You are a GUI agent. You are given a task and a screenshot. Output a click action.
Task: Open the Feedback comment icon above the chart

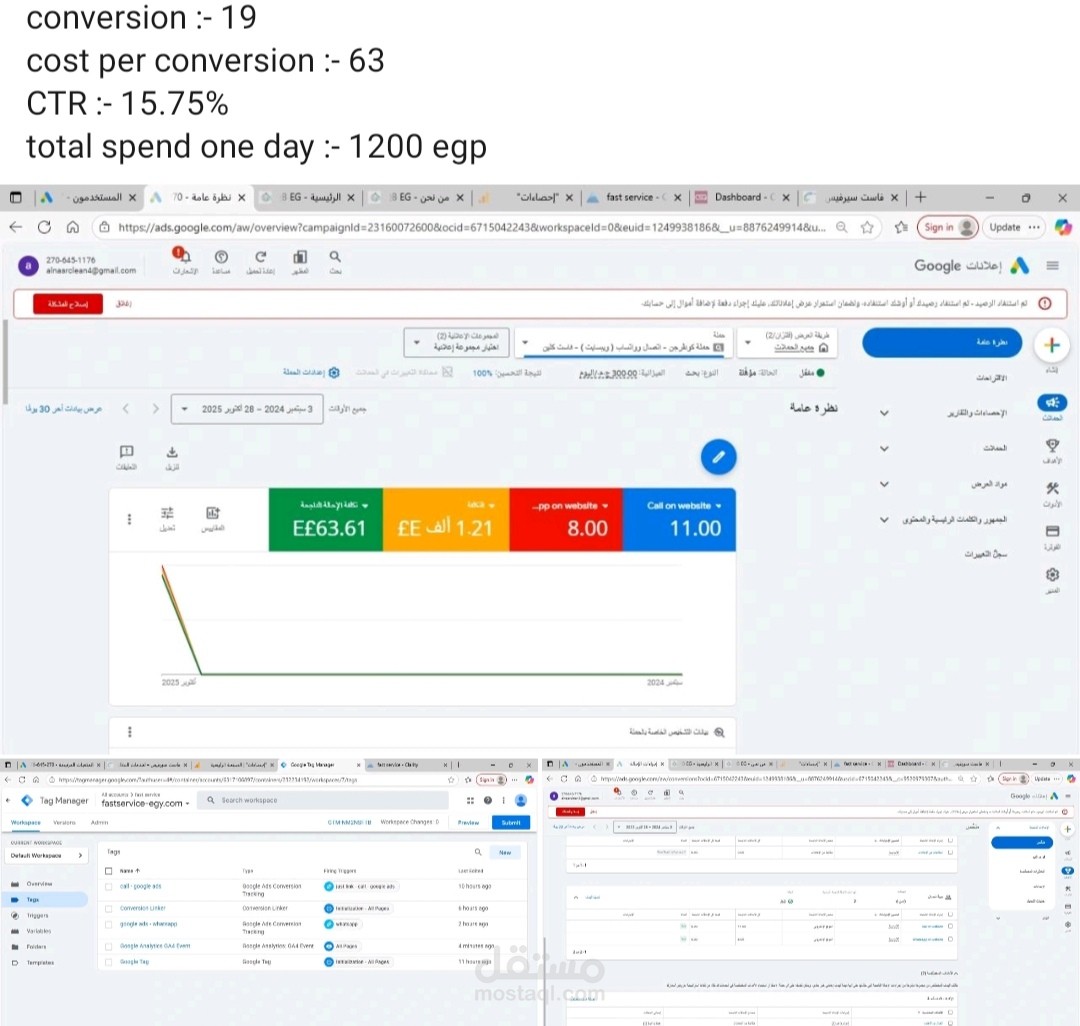(126, 452)
